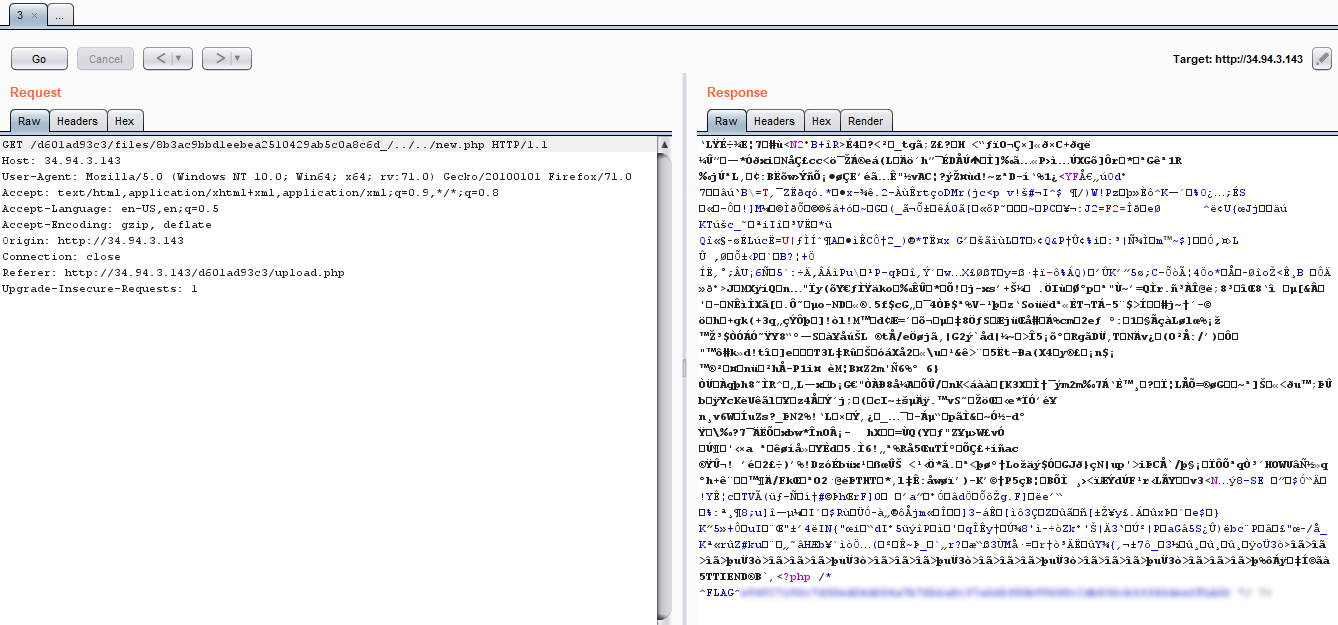The width and height of the screenshot is (1338, 625).
Task: Click the request vertical scrollbar track
Action: 664,400
